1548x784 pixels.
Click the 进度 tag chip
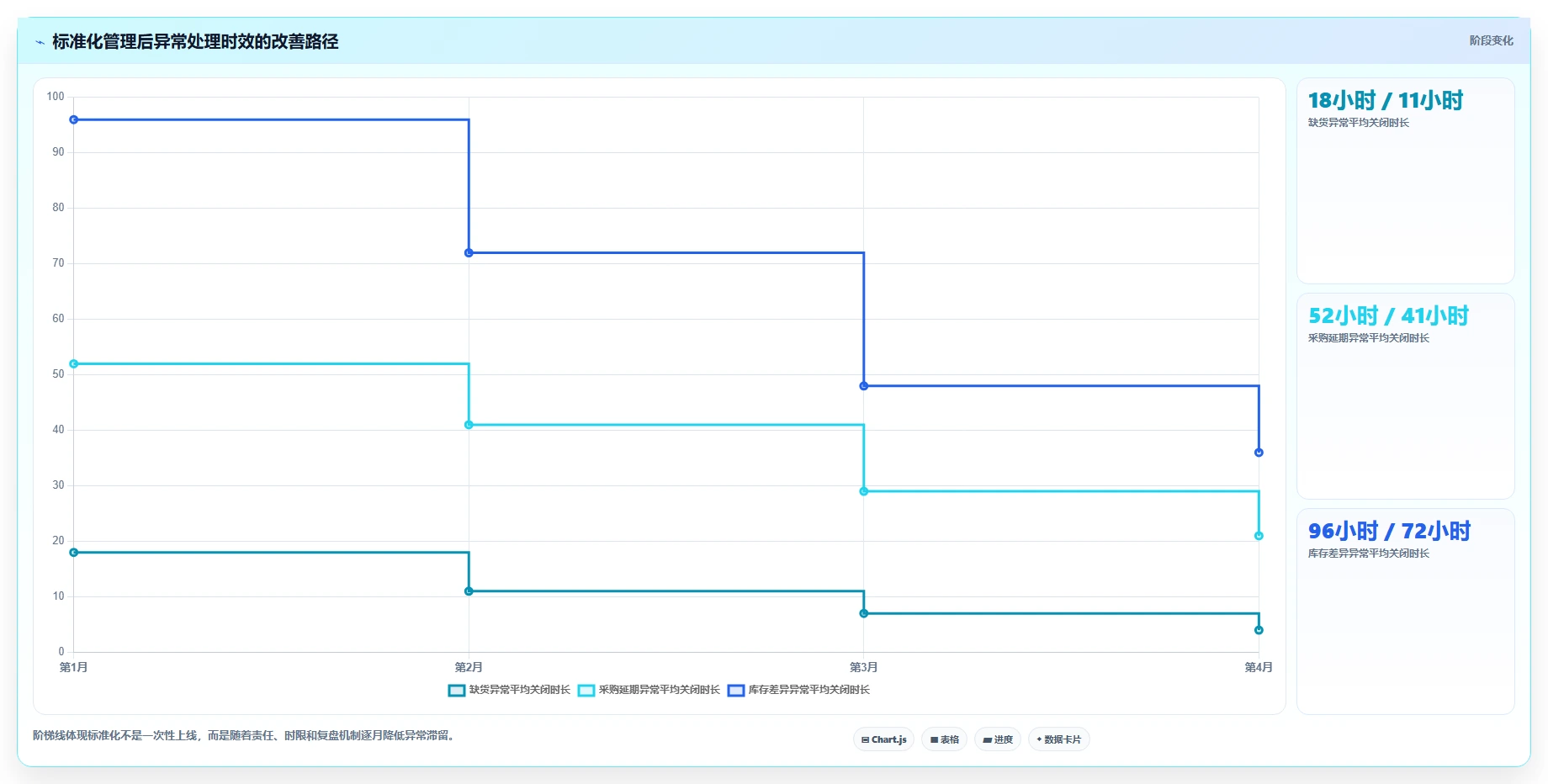(x=998, y=739)
